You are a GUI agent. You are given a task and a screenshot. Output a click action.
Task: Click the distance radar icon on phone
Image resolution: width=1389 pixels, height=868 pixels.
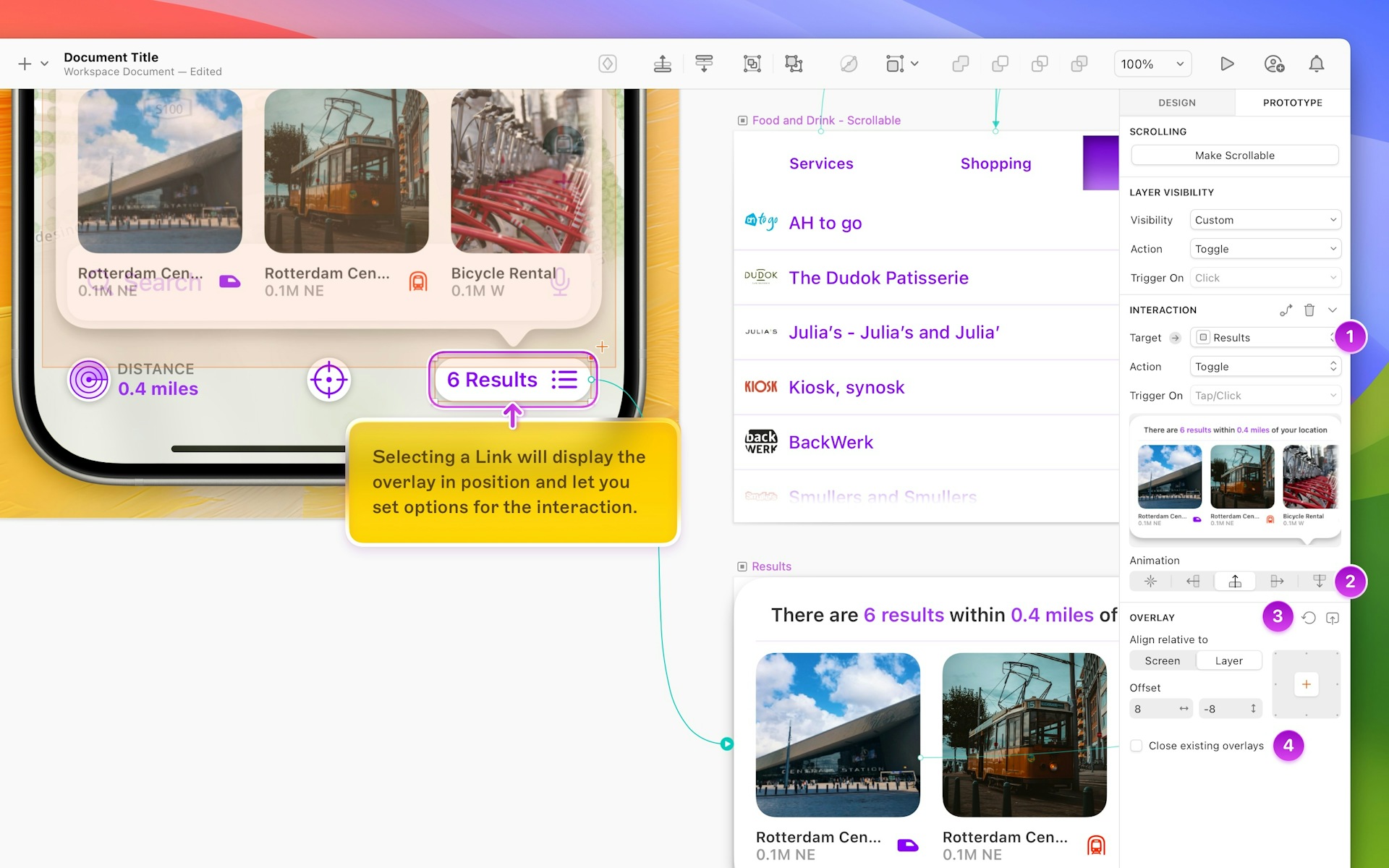(x=89, y=380)
